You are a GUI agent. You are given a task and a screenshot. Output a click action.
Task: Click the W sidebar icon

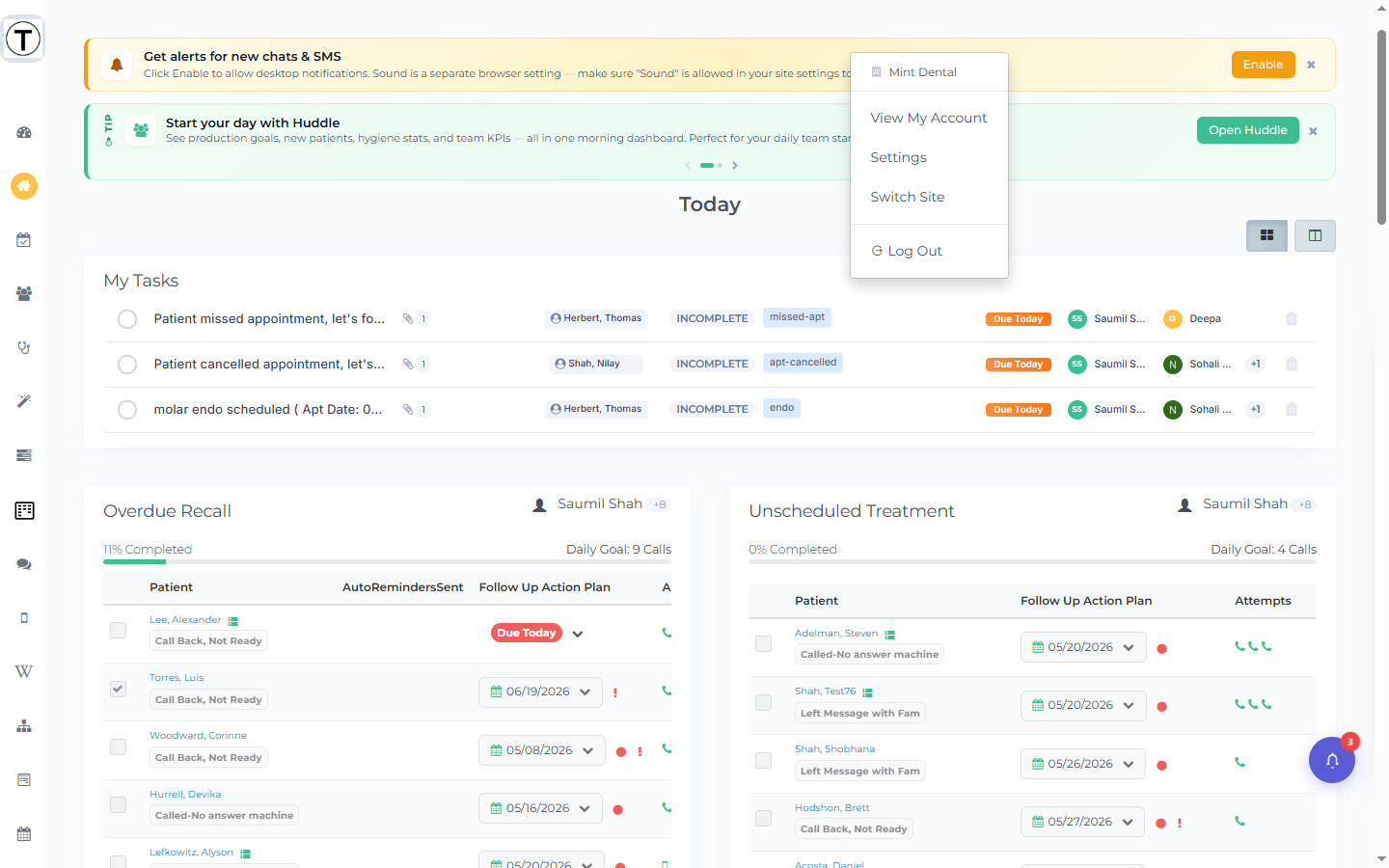tap(24, 672)
